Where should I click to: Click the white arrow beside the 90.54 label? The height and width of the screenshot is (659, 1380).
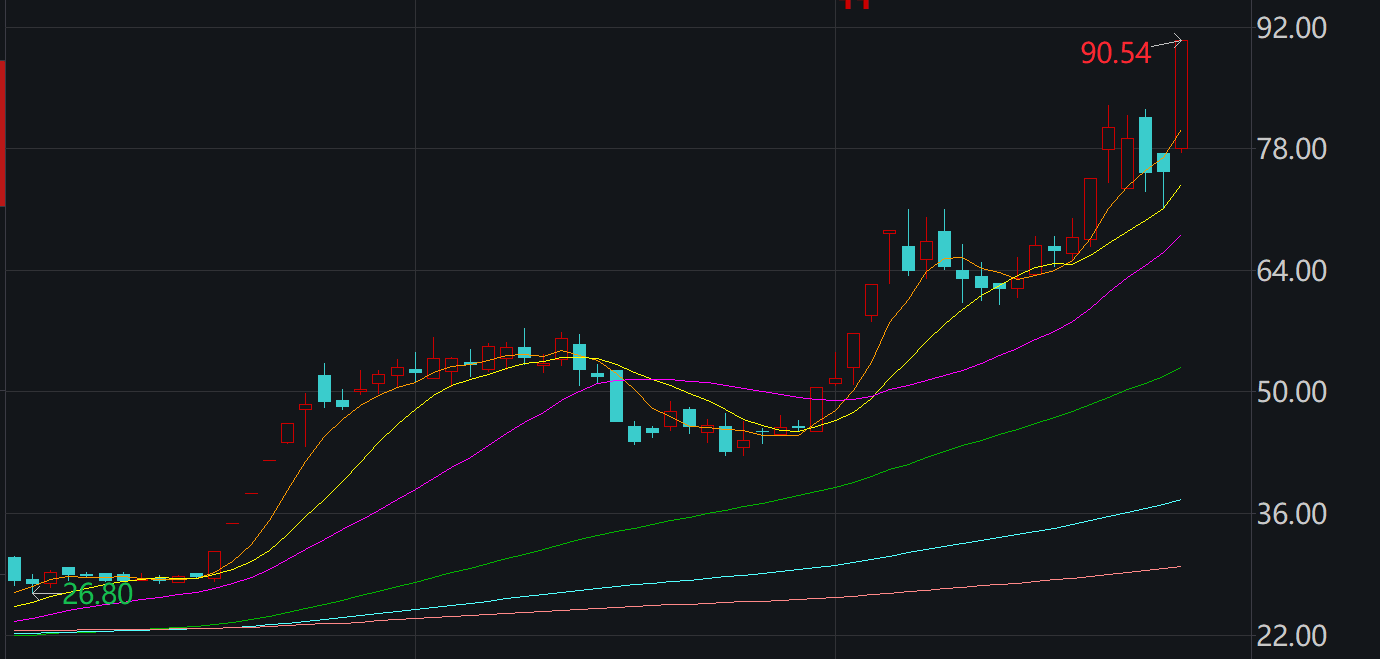click(1167, 42)
